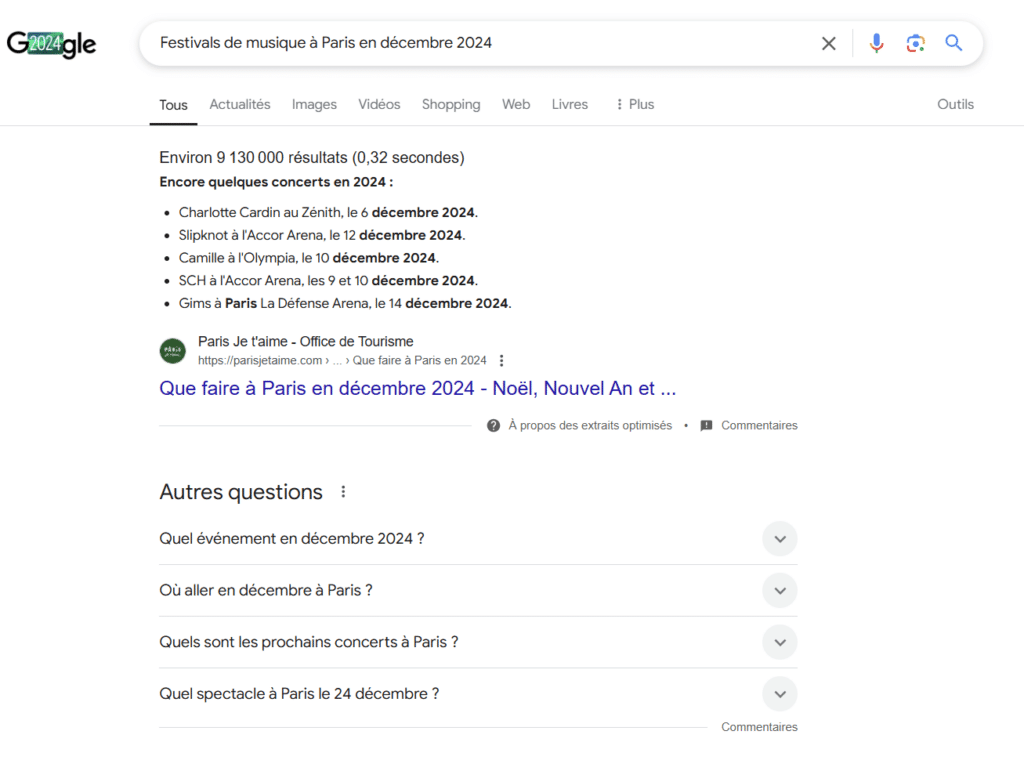Click Commentaires below the Autres questions list
The width and height of the screenshot is (1024, 760).
[x=759, y=727]
